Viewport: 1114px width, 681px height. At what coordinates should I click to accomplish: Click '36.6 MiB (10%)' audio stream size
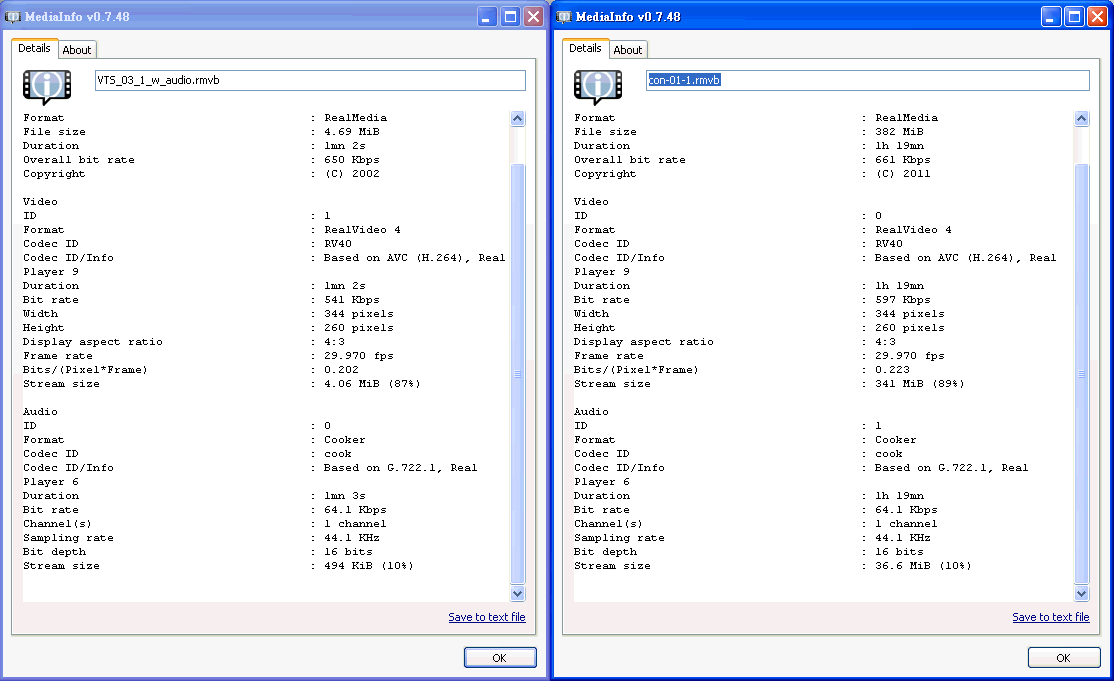coord(924,566)
